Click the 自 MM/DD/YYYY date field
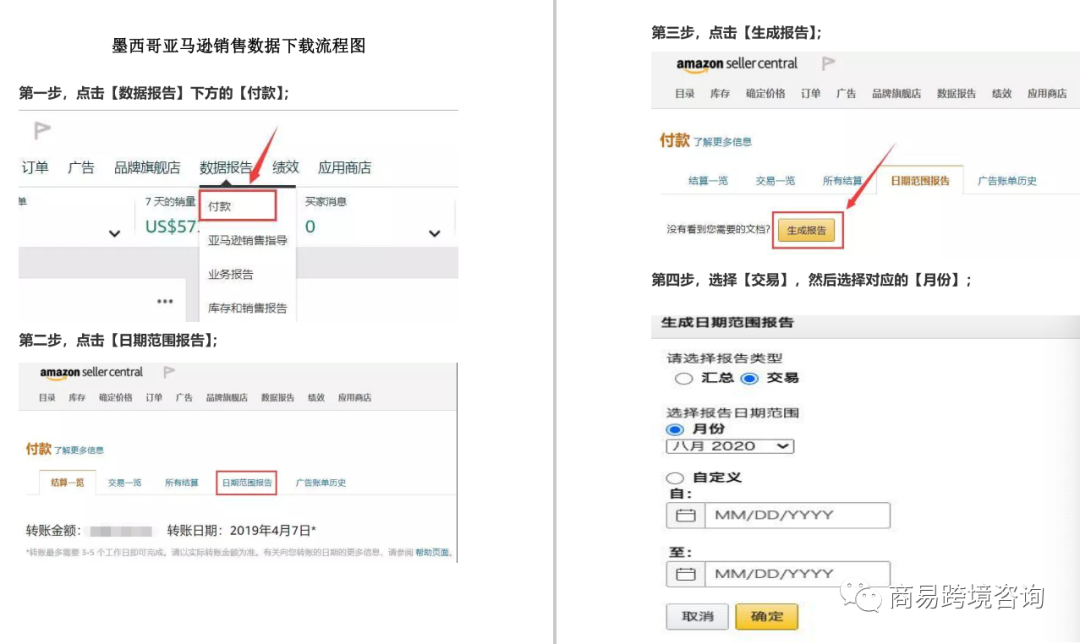The image size is (1080, 644). pyautogui.click(x=798, y=515)
